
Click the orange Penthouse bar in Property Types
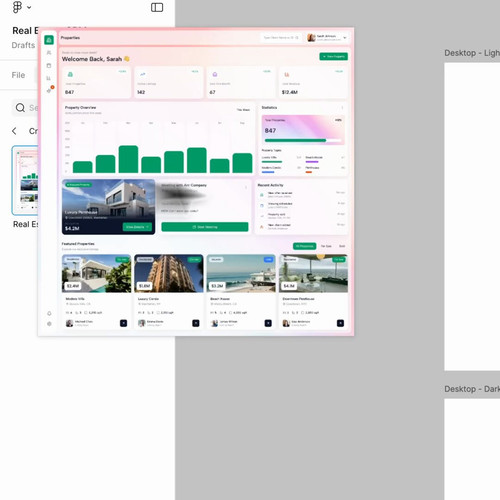point(309,172)
